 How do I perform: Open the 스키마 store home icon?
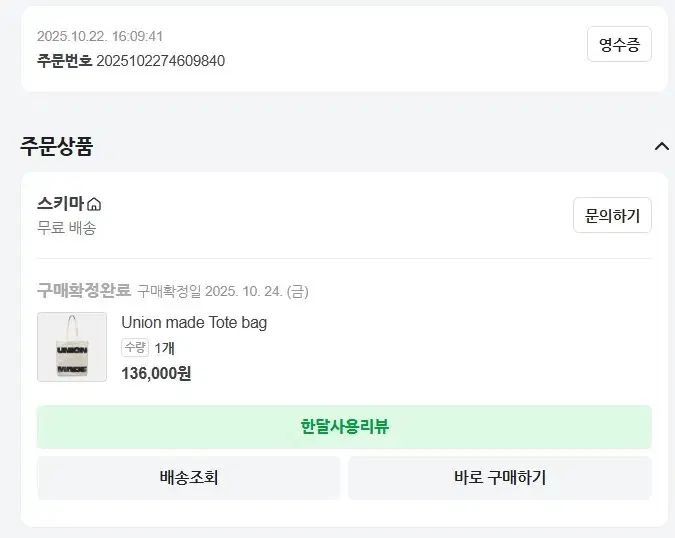coord(94,205)
